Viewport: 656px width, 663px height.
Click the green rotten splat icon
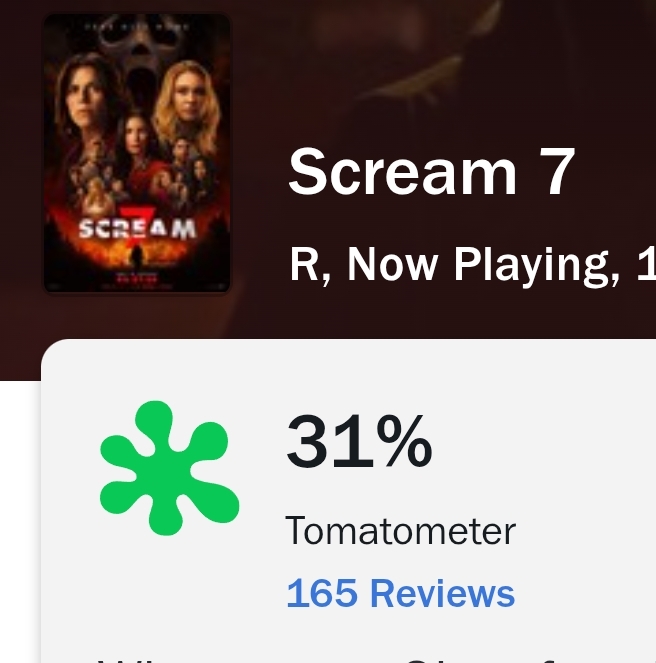click(x=168, y=467)
